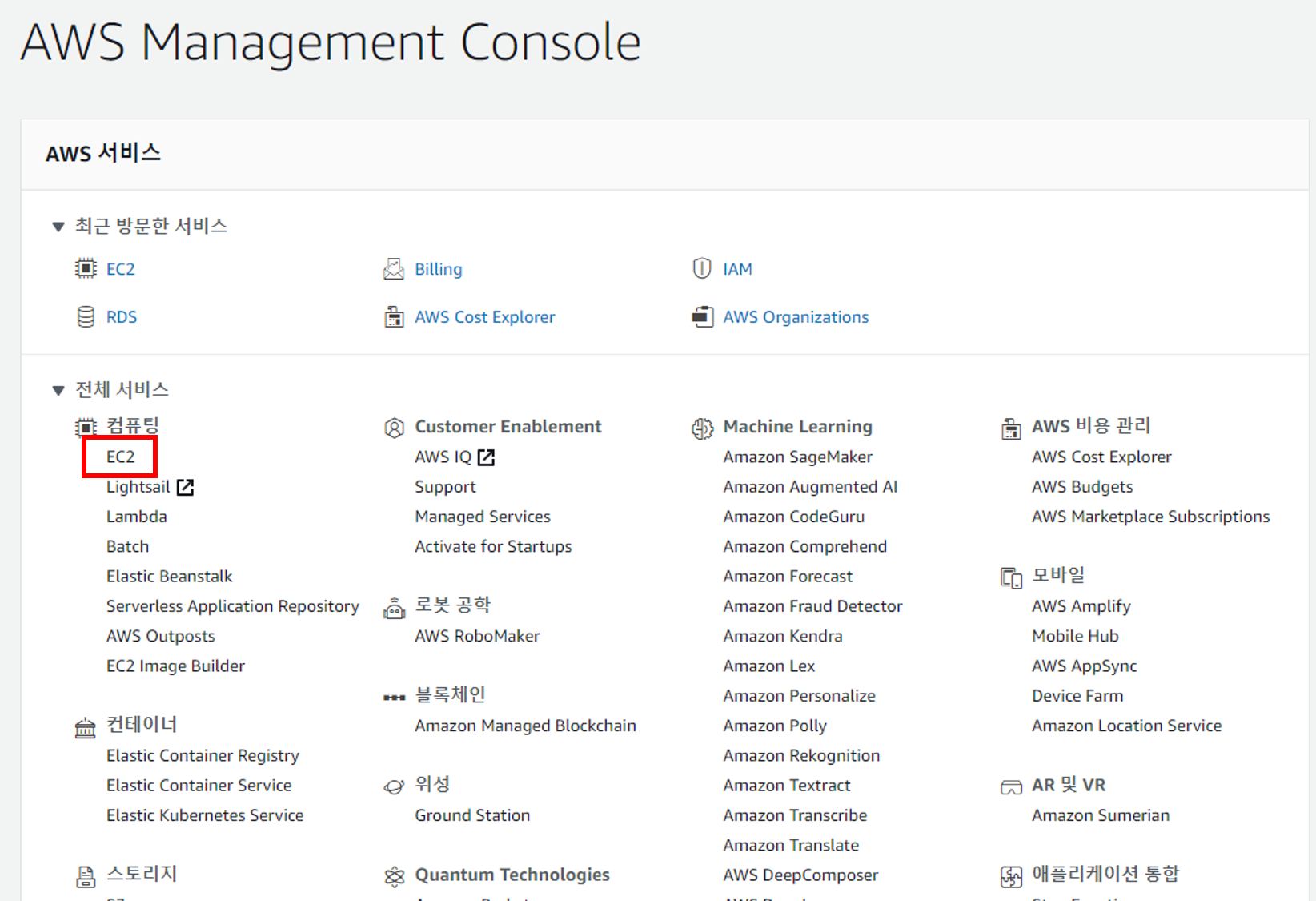Viewport: 1316px width, 901px height.
Task: Open Amazon SageMaker
Action: pyautogui.click(x=797, y=457)
